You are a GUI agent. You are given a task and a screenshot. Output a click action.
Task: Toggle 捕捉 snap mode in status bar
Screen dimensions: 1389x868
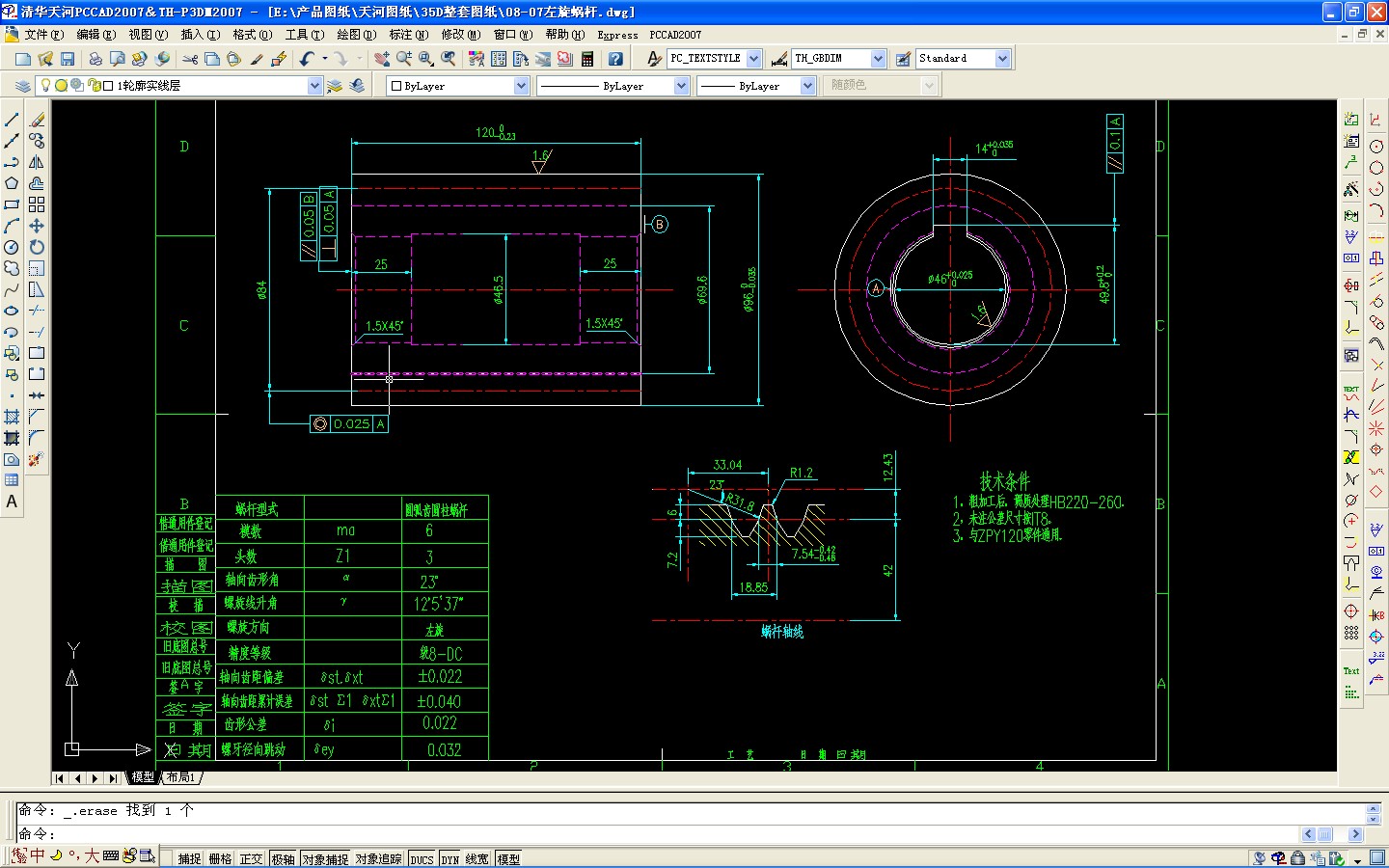pos(189,859)
